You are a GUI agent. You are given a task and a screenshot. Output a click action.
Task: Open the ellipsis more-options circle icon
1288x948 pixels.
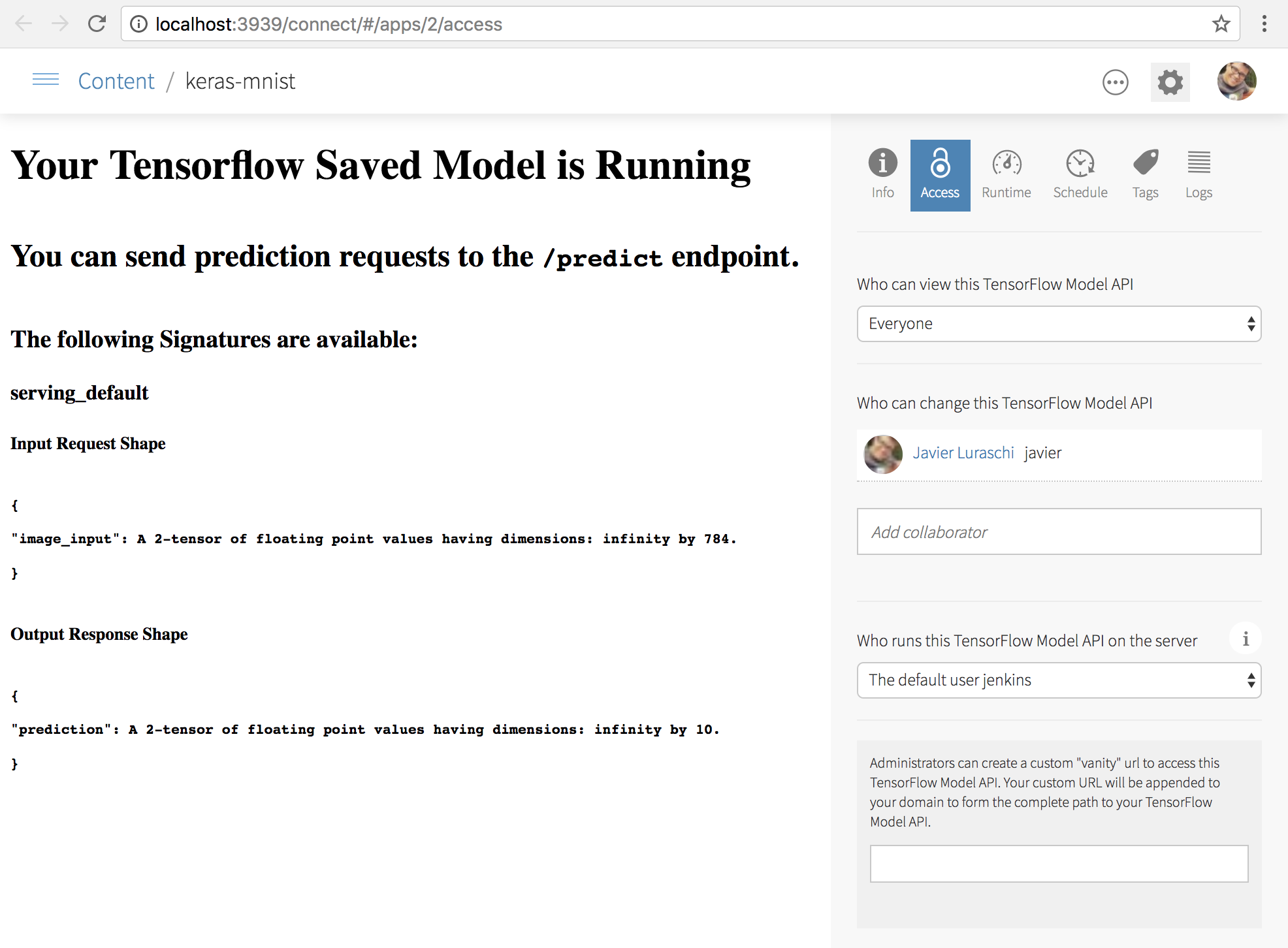point(1115,82)
